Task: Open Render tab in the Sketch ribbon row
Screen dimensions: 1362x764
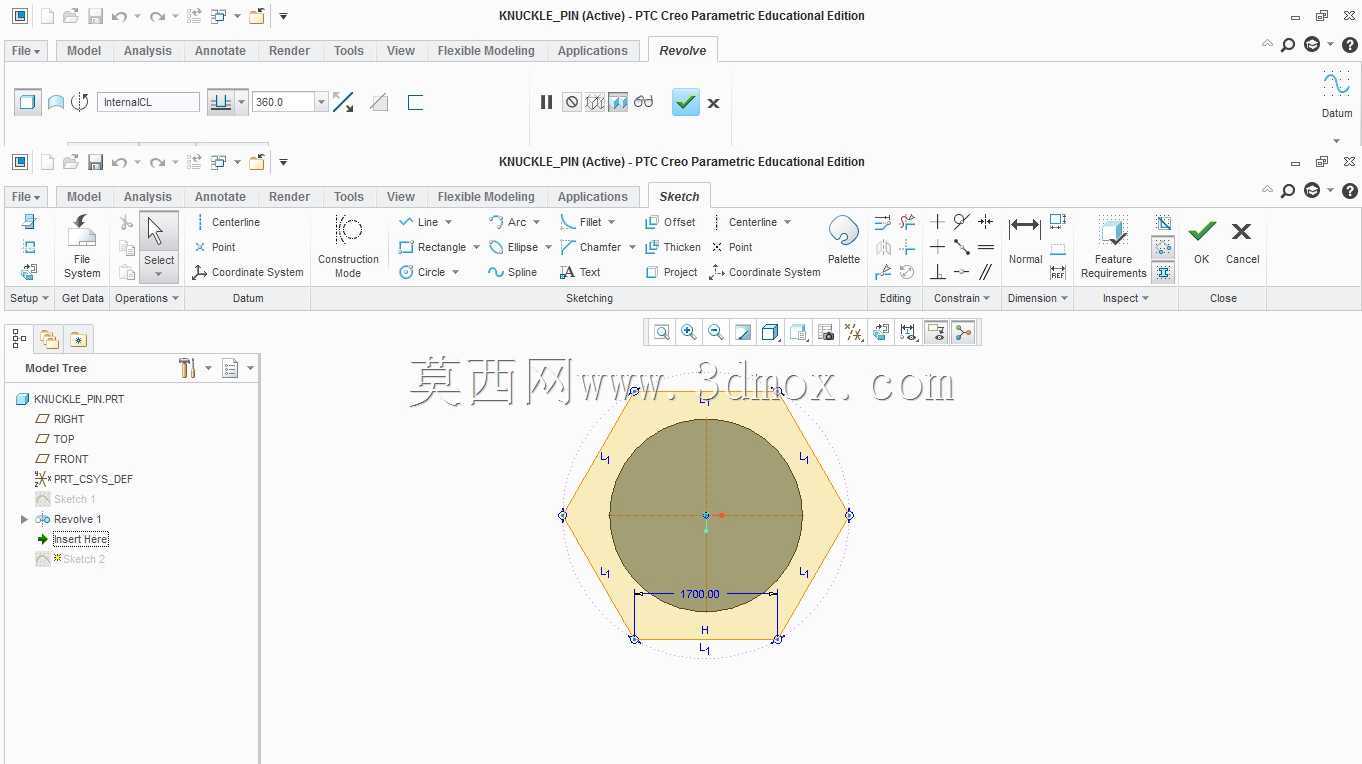Action: pos(289,197)
